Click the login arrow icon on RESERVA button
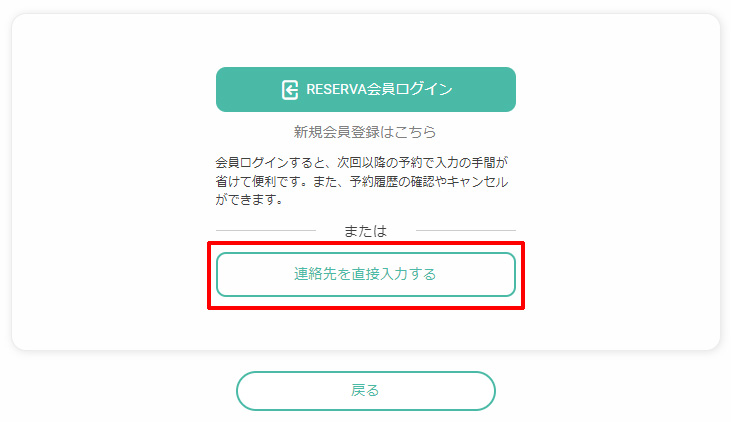 289,90
